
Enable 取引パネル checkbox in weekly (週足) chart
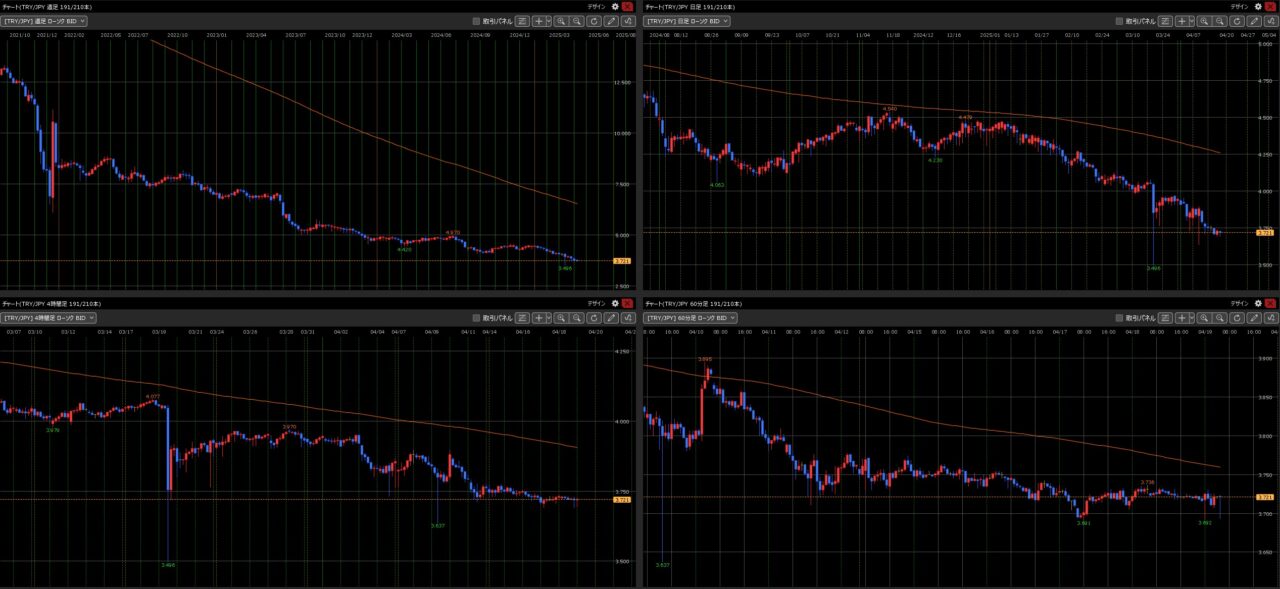[476, 20]
